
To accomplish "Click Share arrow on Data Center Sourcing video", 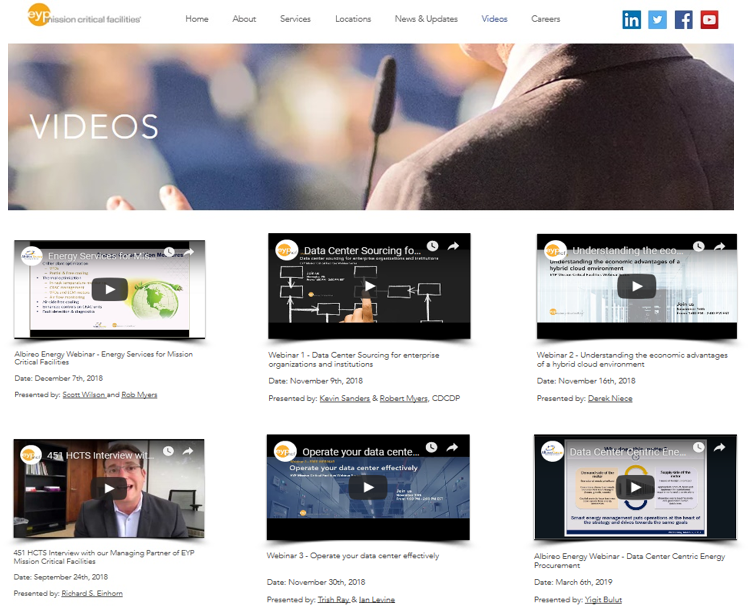I will click(x=453, y=246).
